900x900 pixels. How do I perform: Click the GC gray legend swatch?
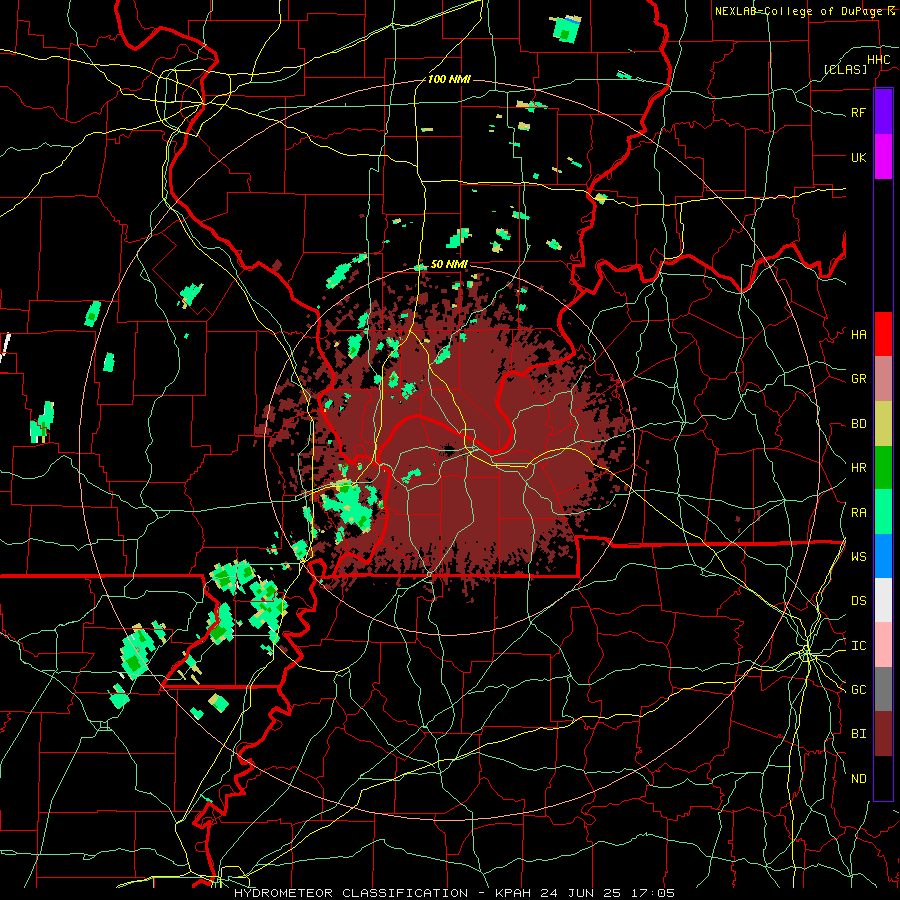(x=883, y=689)
